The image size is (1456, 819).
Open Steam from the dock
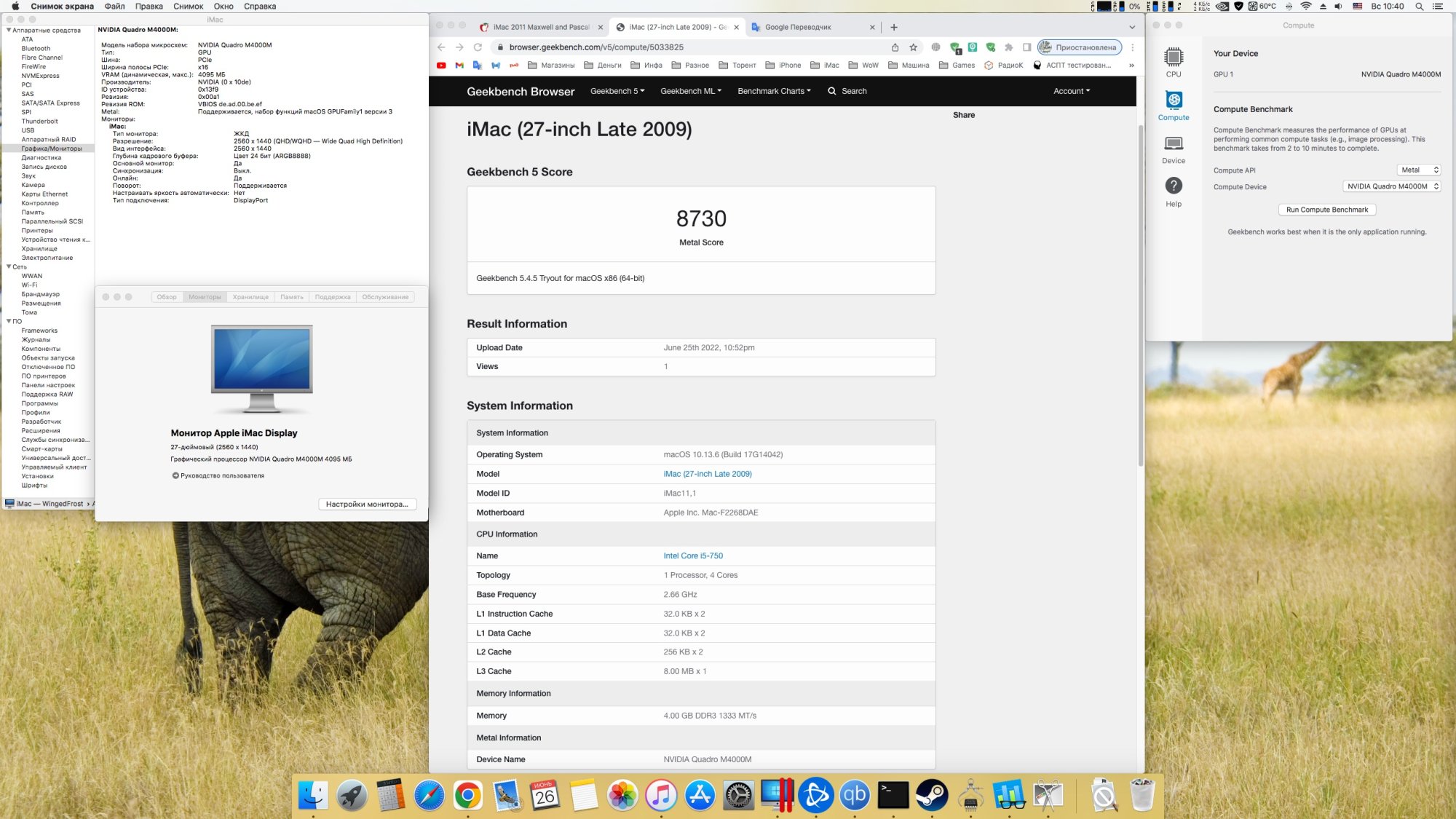pyautogui.click(x=931, y=795)
